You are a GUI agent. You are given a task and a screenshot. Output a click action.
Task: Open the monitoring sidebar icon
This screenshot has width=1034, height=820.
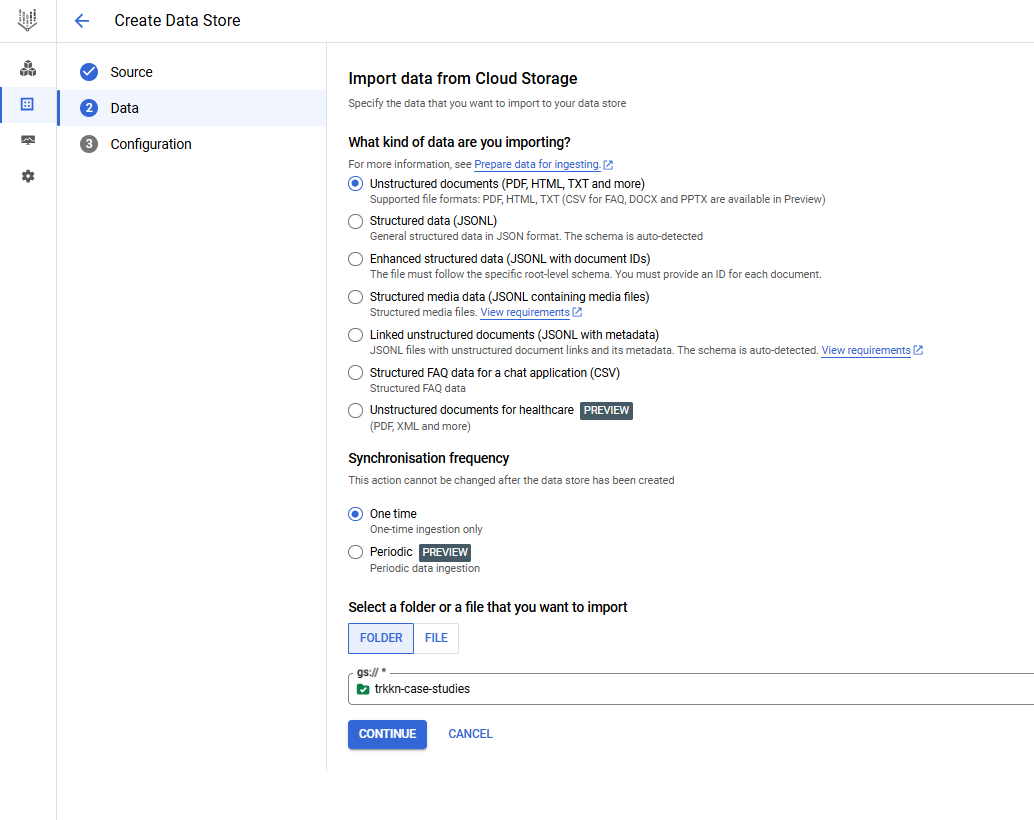(x=28, y=141)
